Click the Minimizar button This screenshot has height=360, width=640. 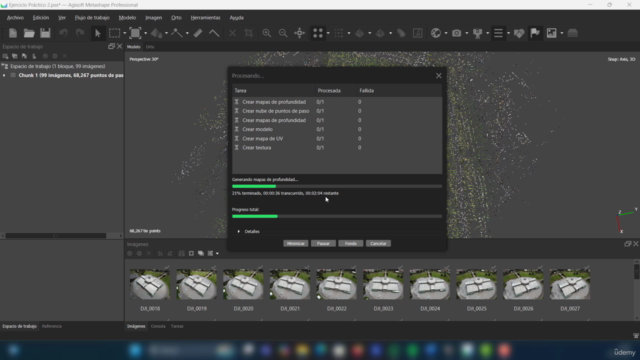(x=296, y=243)
